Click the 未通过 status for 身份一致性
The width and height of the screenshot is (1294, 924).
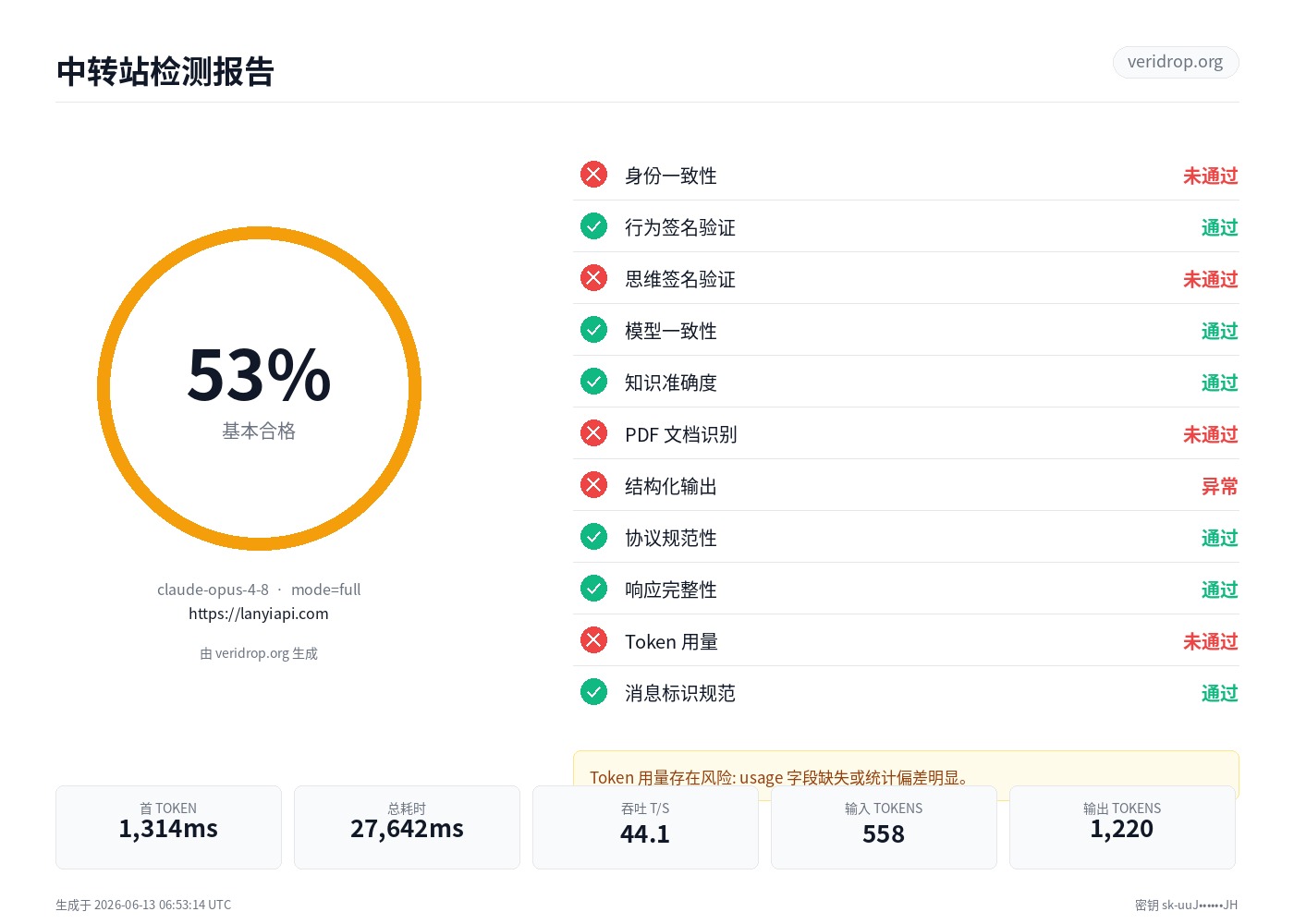click(x=1210, y=176)
